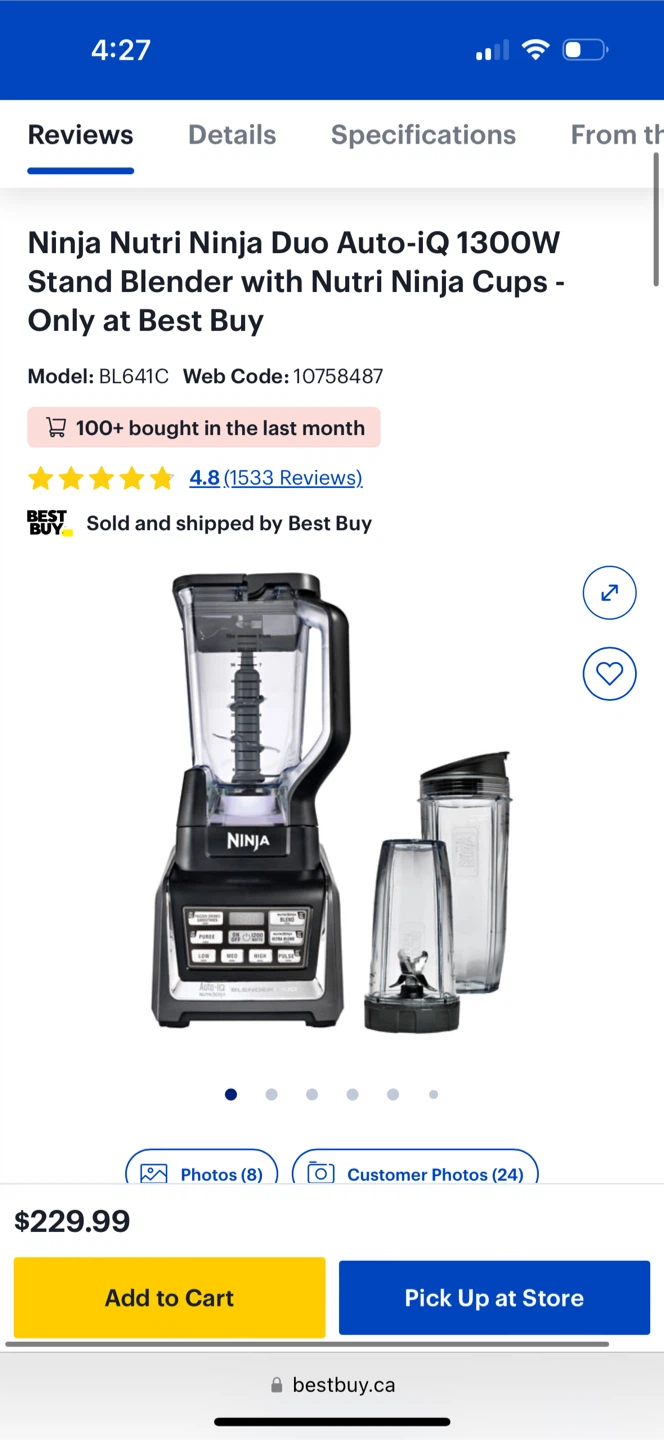Tap the shopping cart icon in the bought badge
The width and height of the screenshot is (664, 1440).
(56, 428)
